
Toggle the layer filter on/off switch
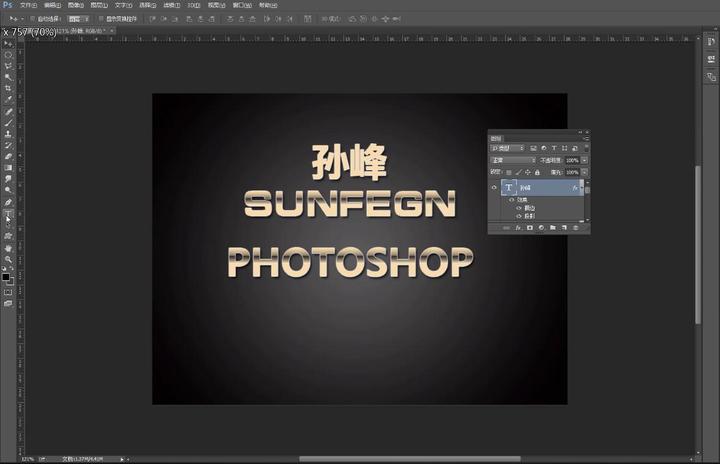point(586,149)
